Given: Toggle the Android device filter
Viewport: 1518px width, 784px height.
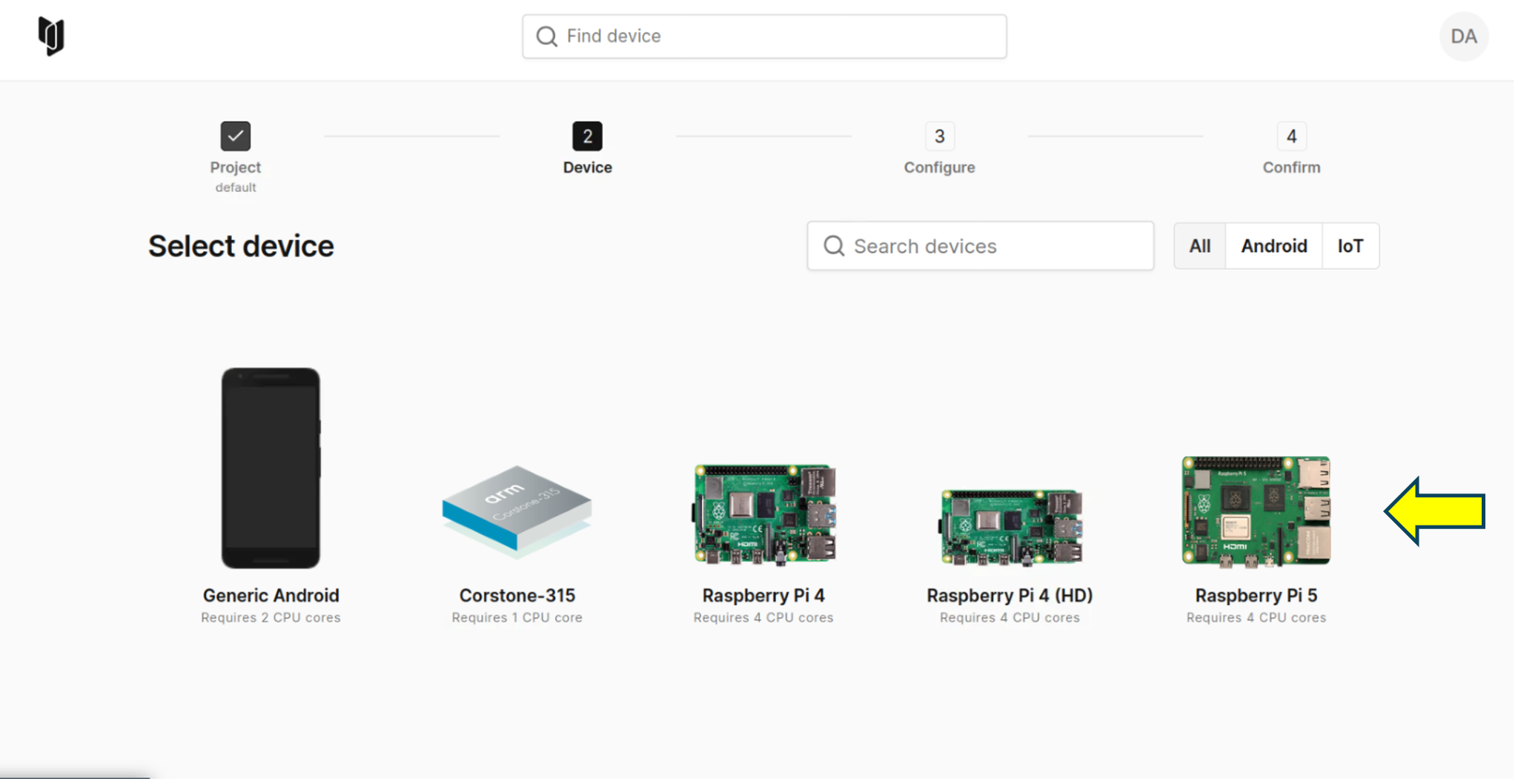Looking at the screenshot, I should (1273, 246).
